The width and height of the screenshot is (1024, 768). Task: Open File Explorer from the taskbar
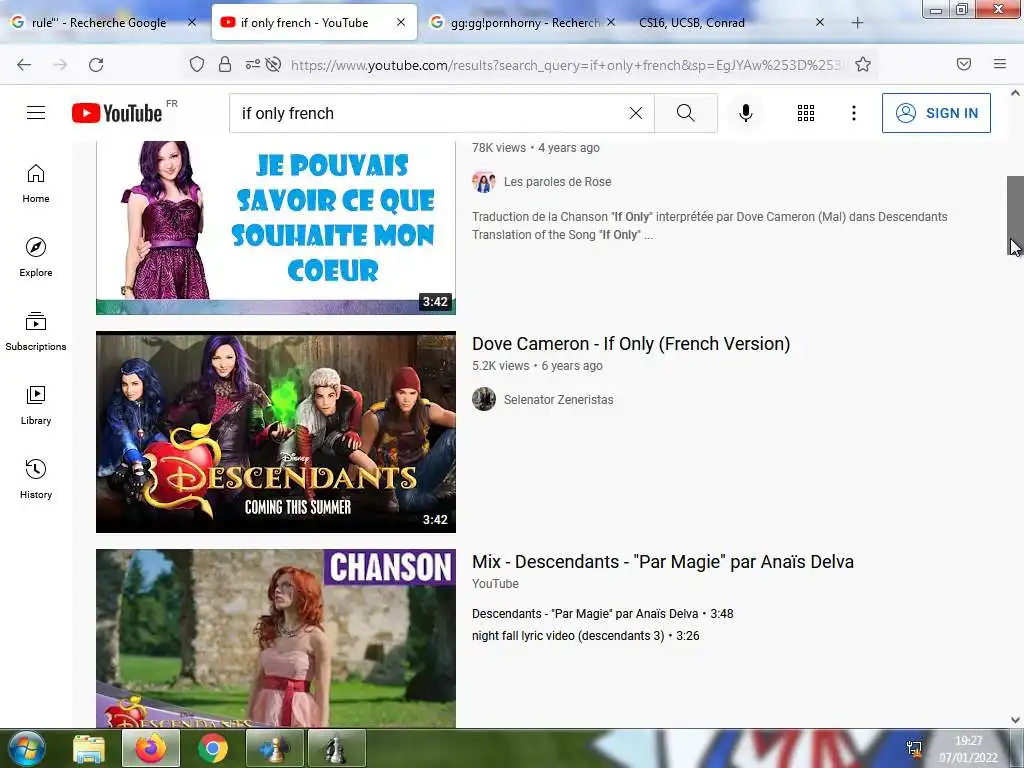click(89, 748)
